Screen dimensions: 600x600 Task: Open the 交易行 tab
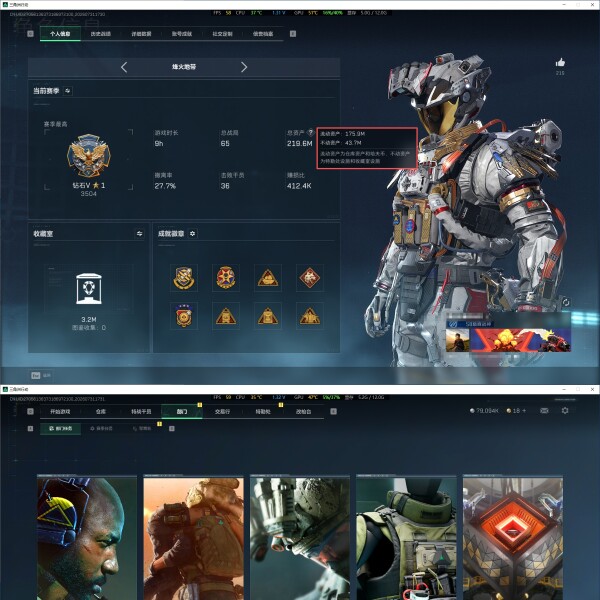pos(222,411)
